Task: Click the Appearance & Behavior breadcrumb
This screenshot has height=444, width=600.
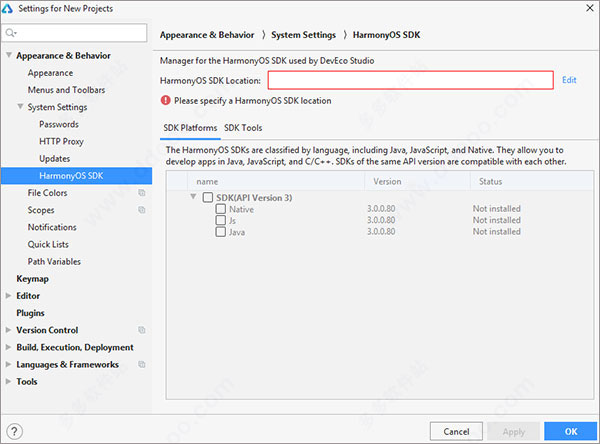Action: [207, 35]
